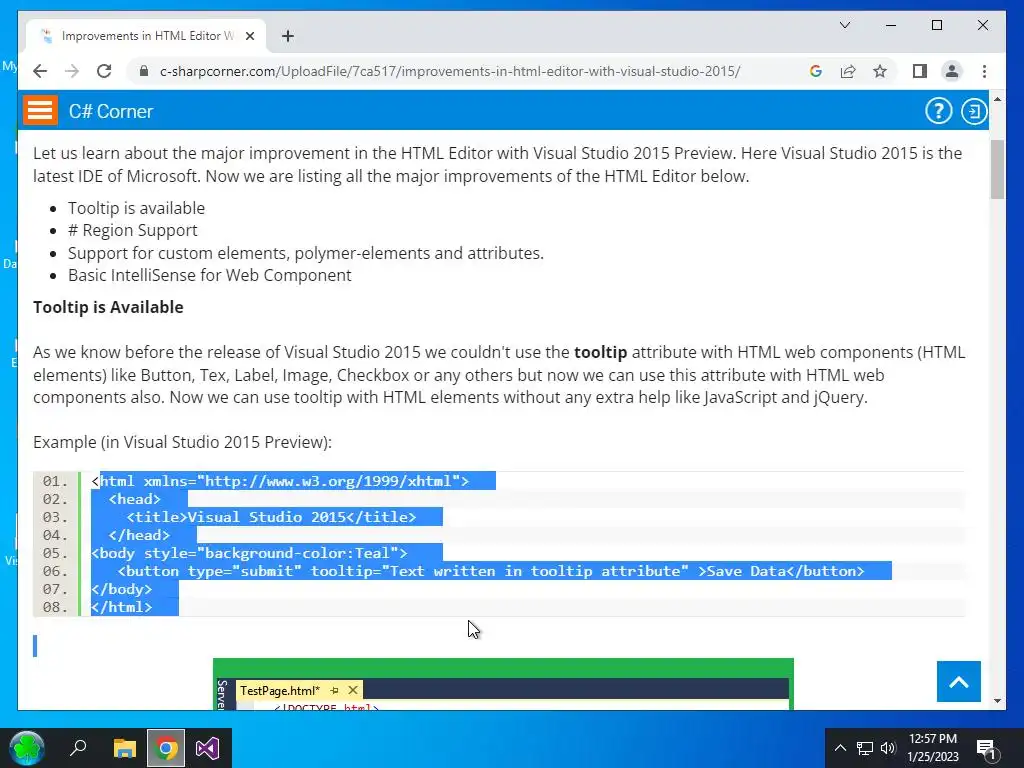This screenshot has height=768, width=1024.
Task: Close the Improvements in HTML Editor tab
Action: (x=249, y=36)
